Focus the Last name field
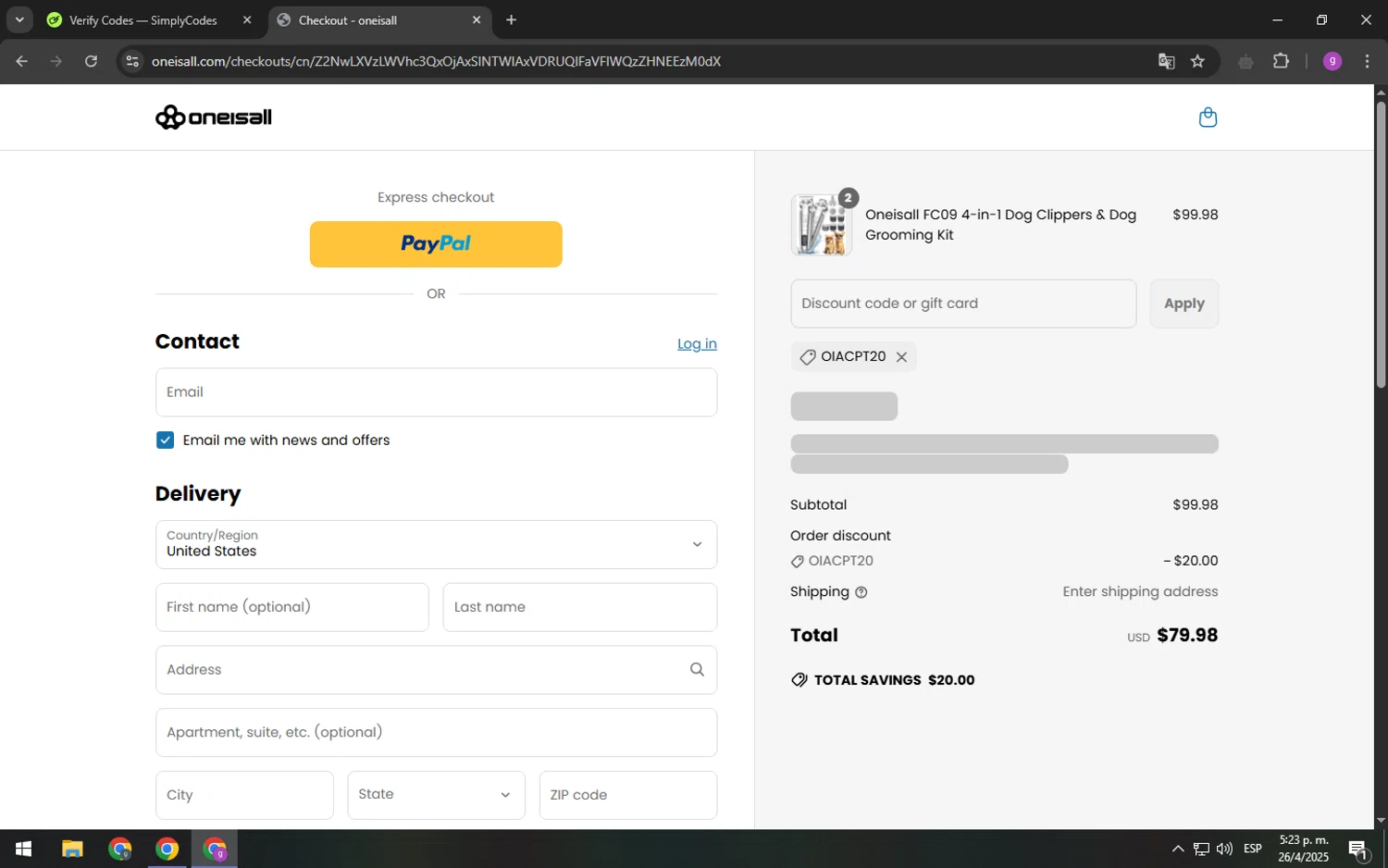The width and height of the screenshot is (1388, 868). pyautogui.click(x=580, y=607)
